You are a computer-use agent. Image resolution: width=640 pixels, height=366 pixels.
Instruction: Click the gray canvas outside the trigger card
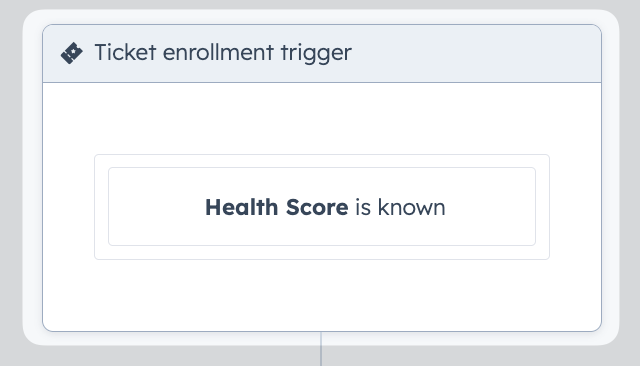pos(11,184)
